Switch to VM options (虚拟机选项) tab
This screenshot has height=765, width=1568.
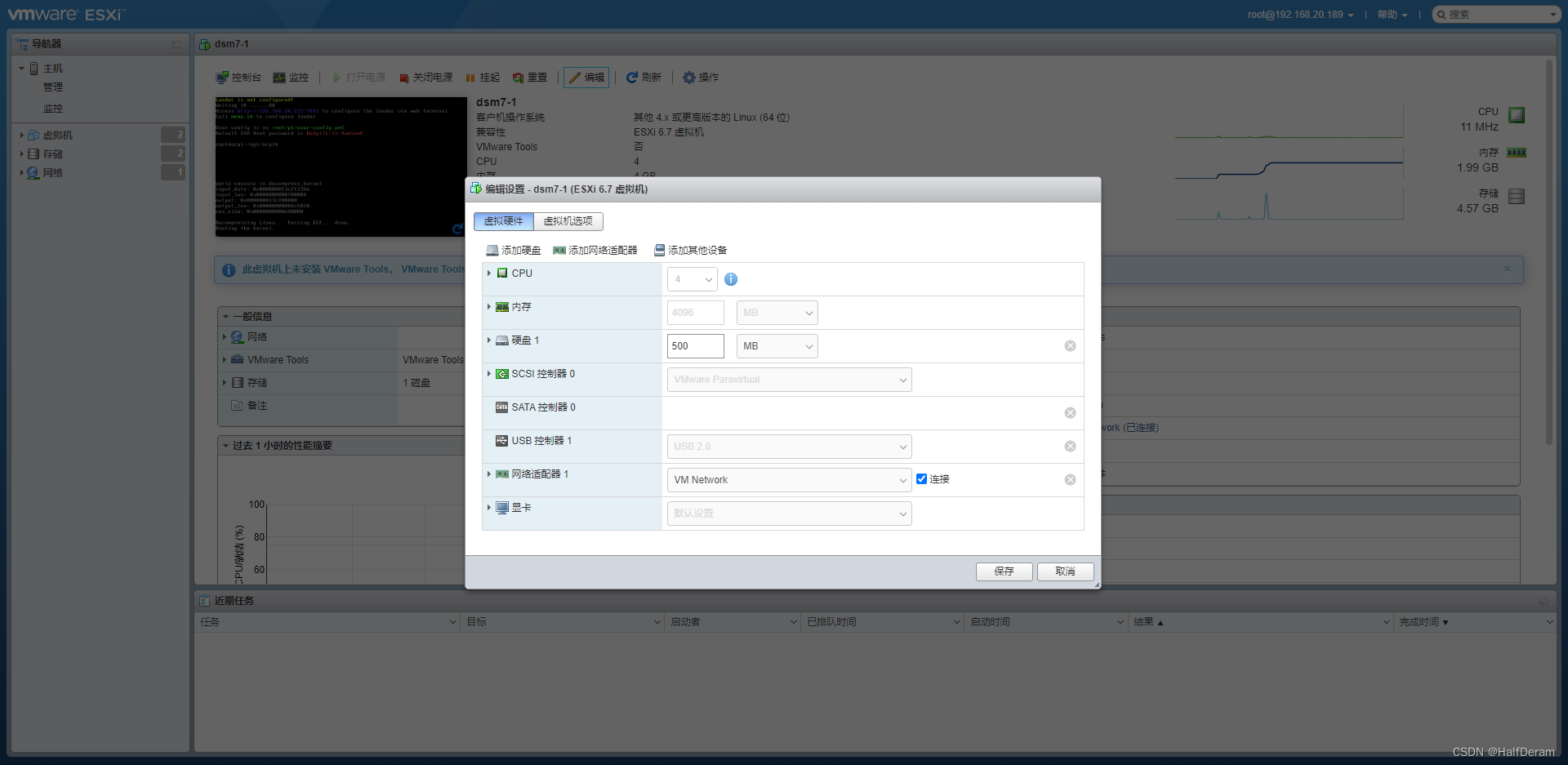[x=568, y=221]
